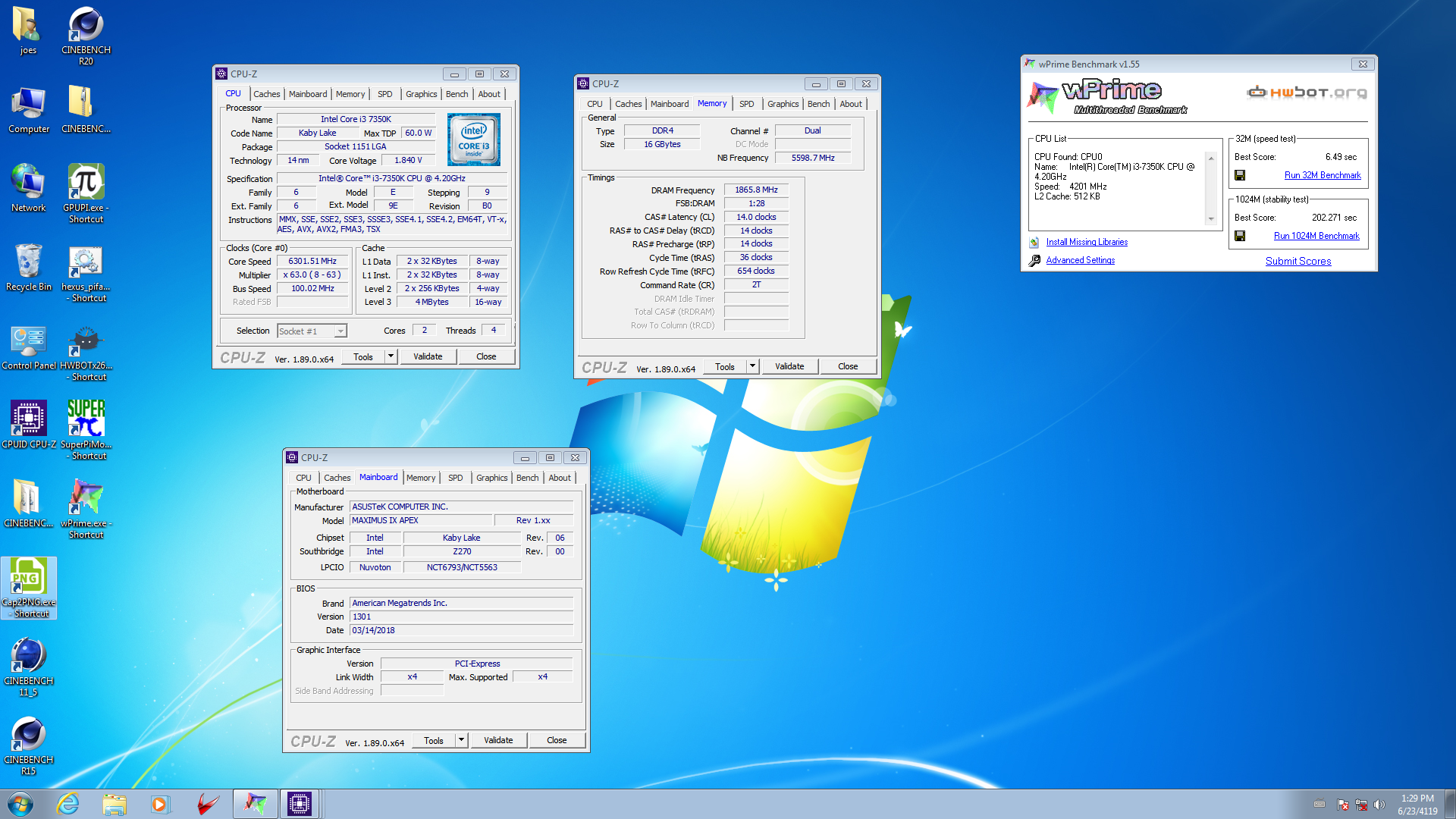Open Bench tab in Memory CPU-Z window
Viewport: 1456px width, 819px height.
tap(818, 104)
